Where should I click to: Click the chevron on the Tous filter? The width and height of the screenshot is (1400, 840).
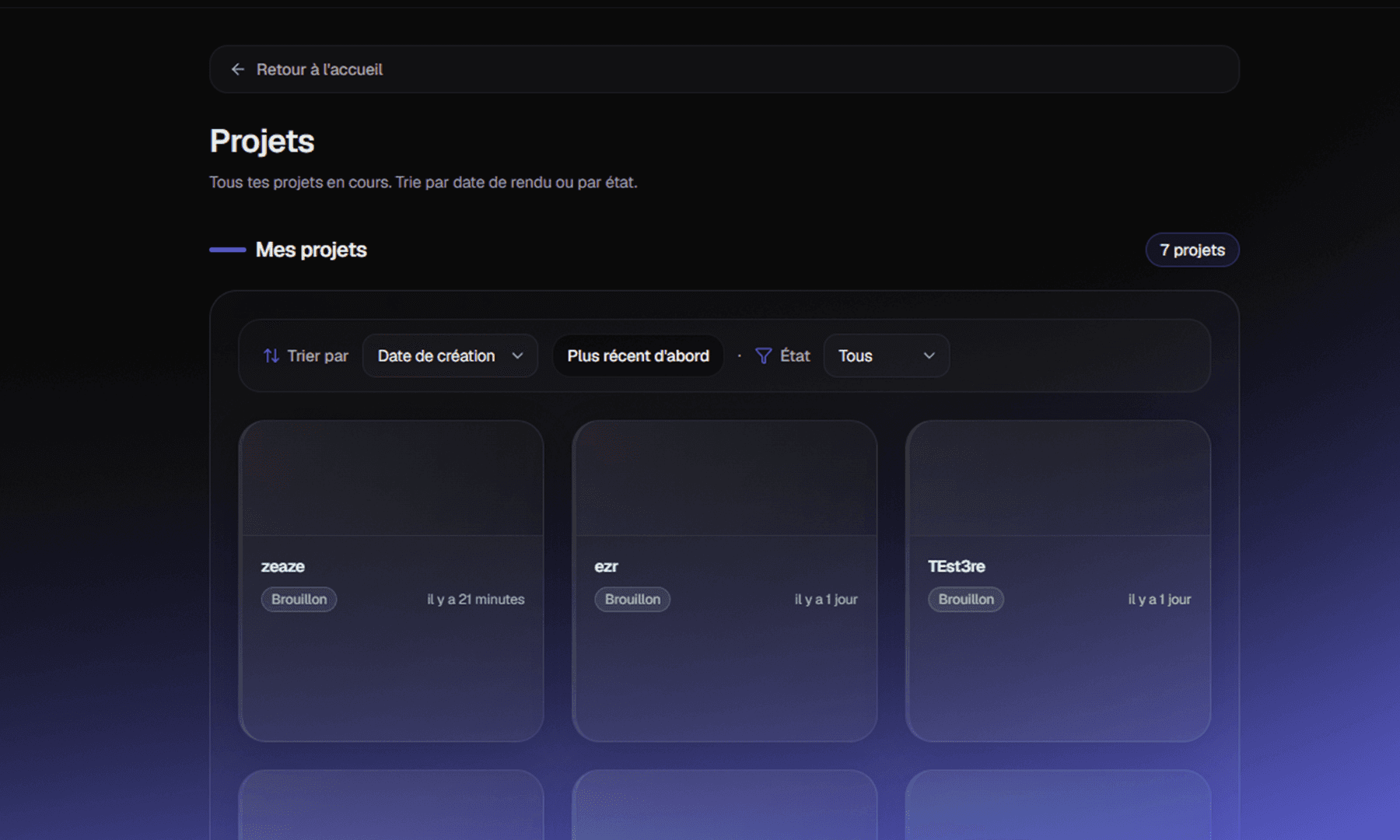coord(930,355)
